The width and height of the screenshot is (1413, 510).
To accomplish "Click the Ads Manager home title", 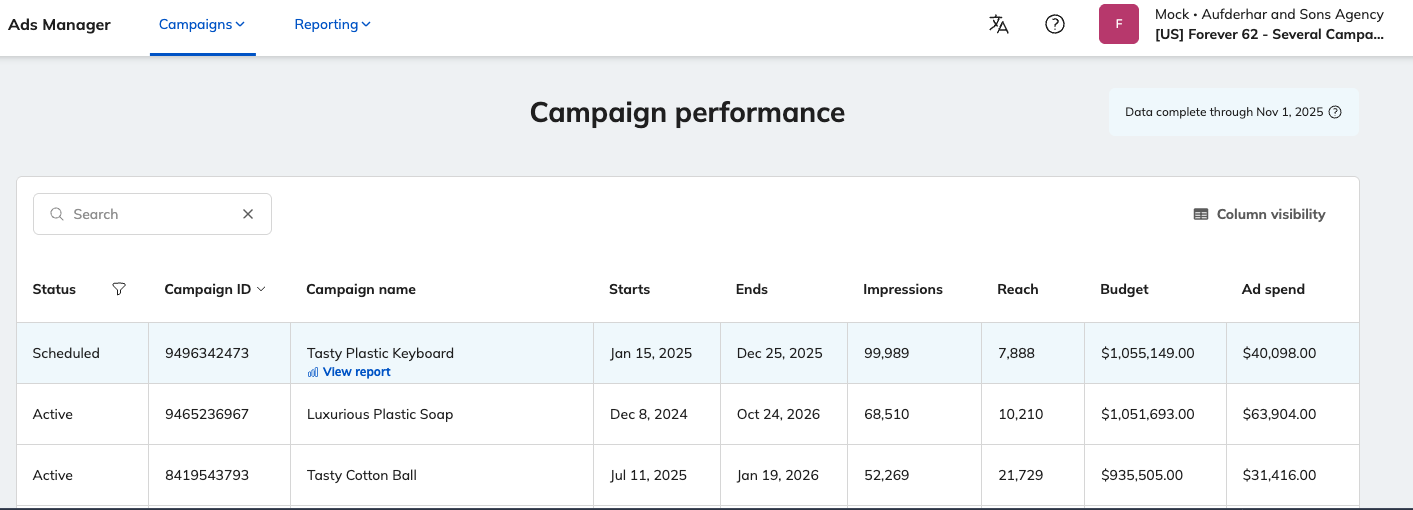I will coord(60,24).
